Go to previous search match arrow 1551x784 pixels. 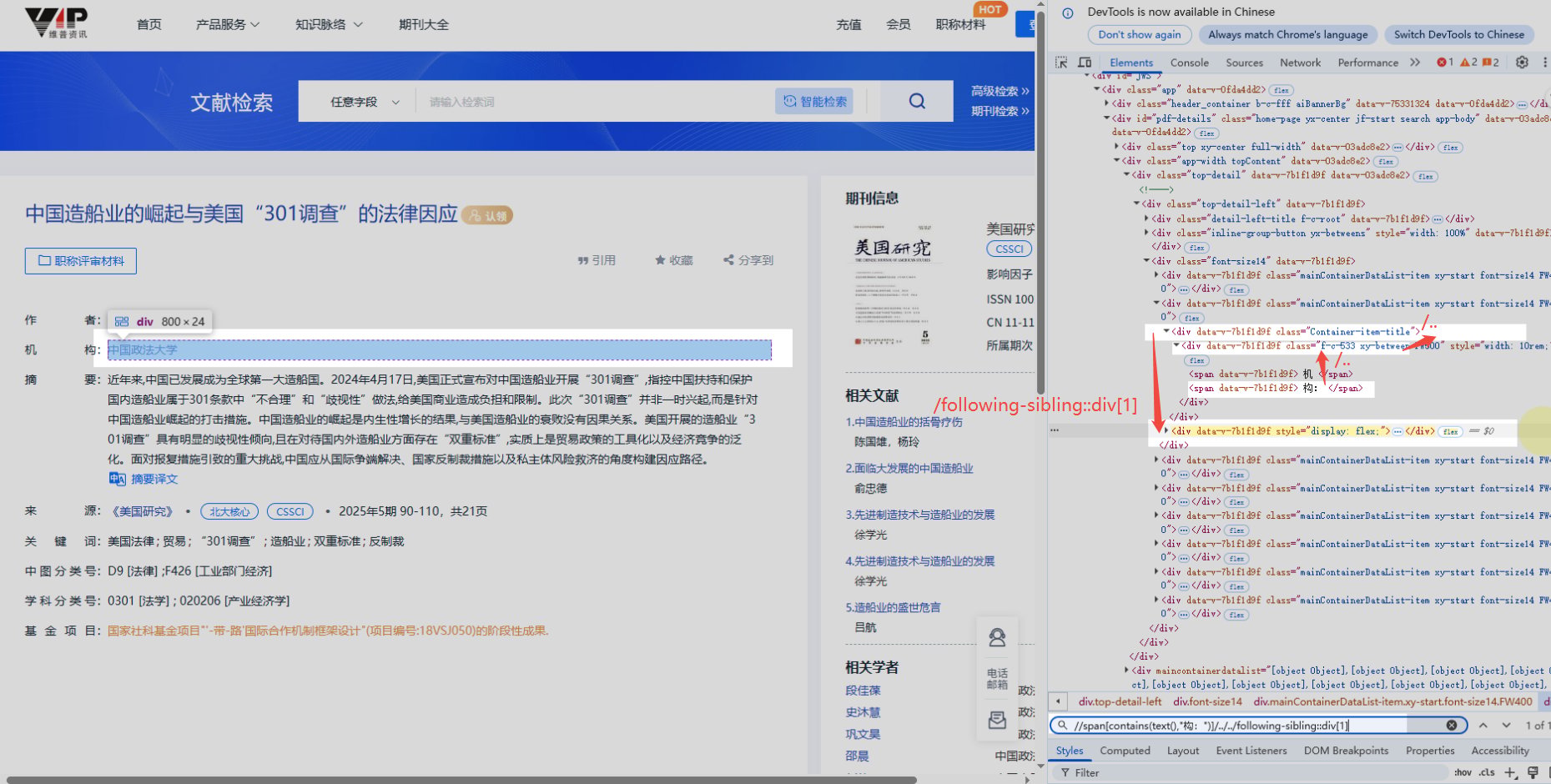[x=1483, y=725]
